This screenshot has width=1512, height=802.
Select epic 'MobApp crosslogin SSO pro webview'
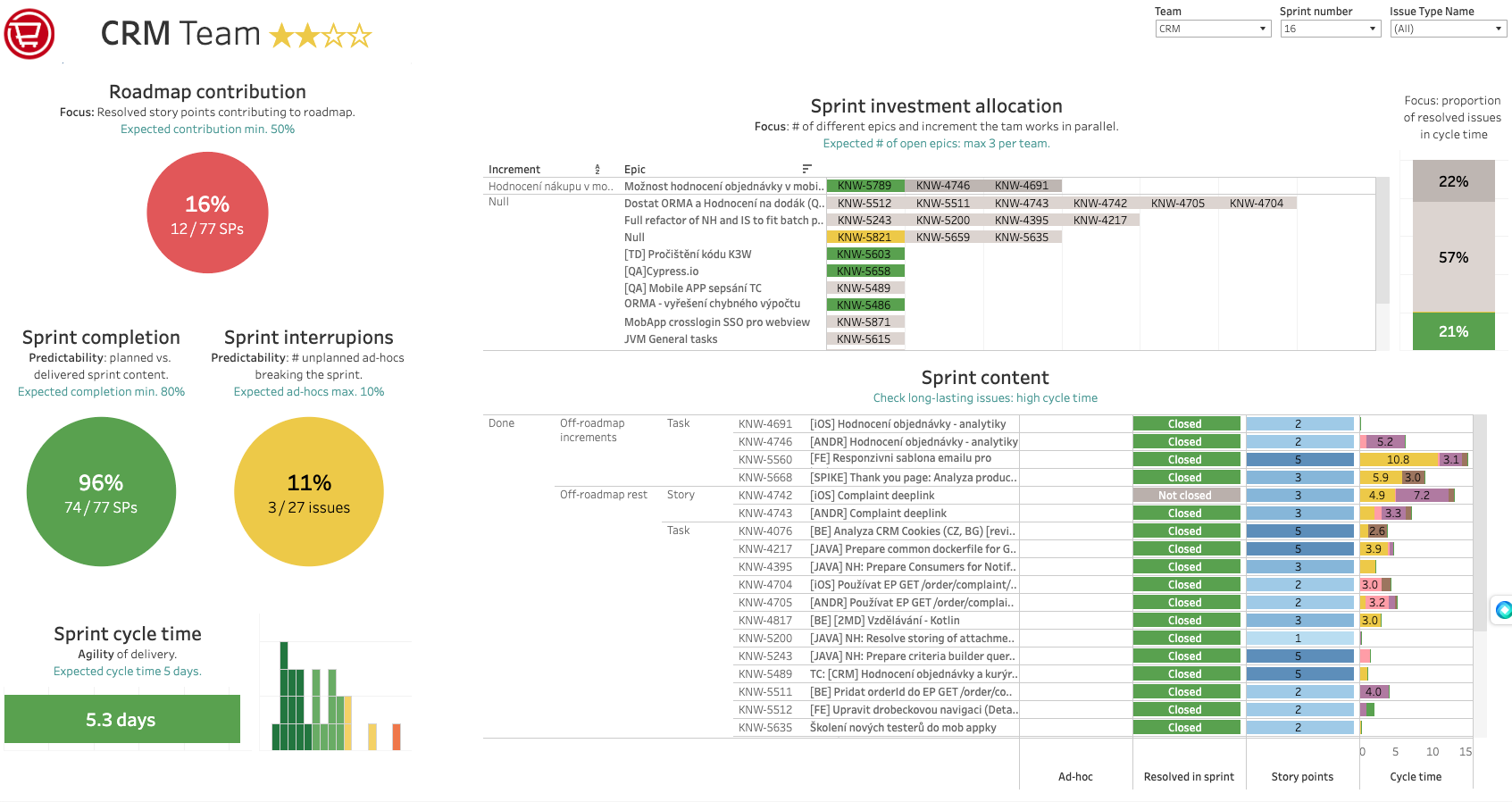pos(717,322)
